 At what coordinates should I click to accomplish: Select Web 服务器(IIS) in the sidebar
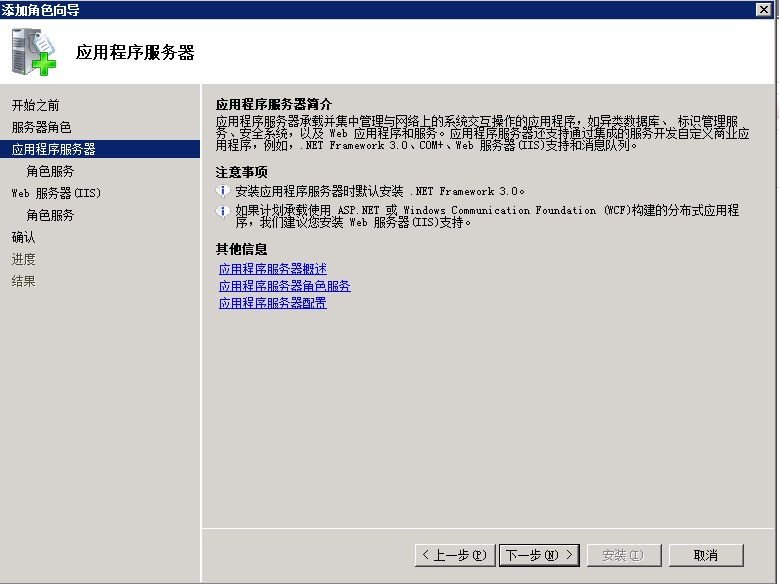pos(56,193)
